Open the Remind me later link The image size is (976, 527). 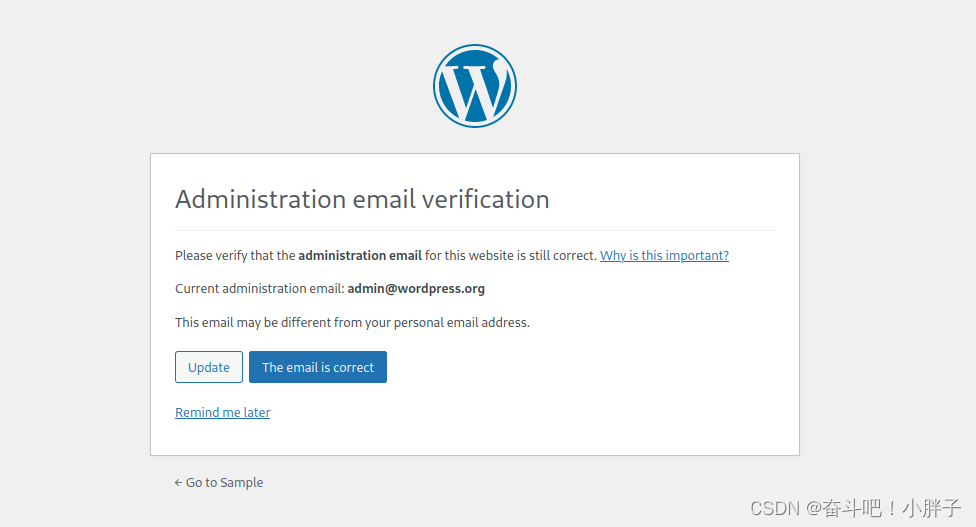[222, 413]
